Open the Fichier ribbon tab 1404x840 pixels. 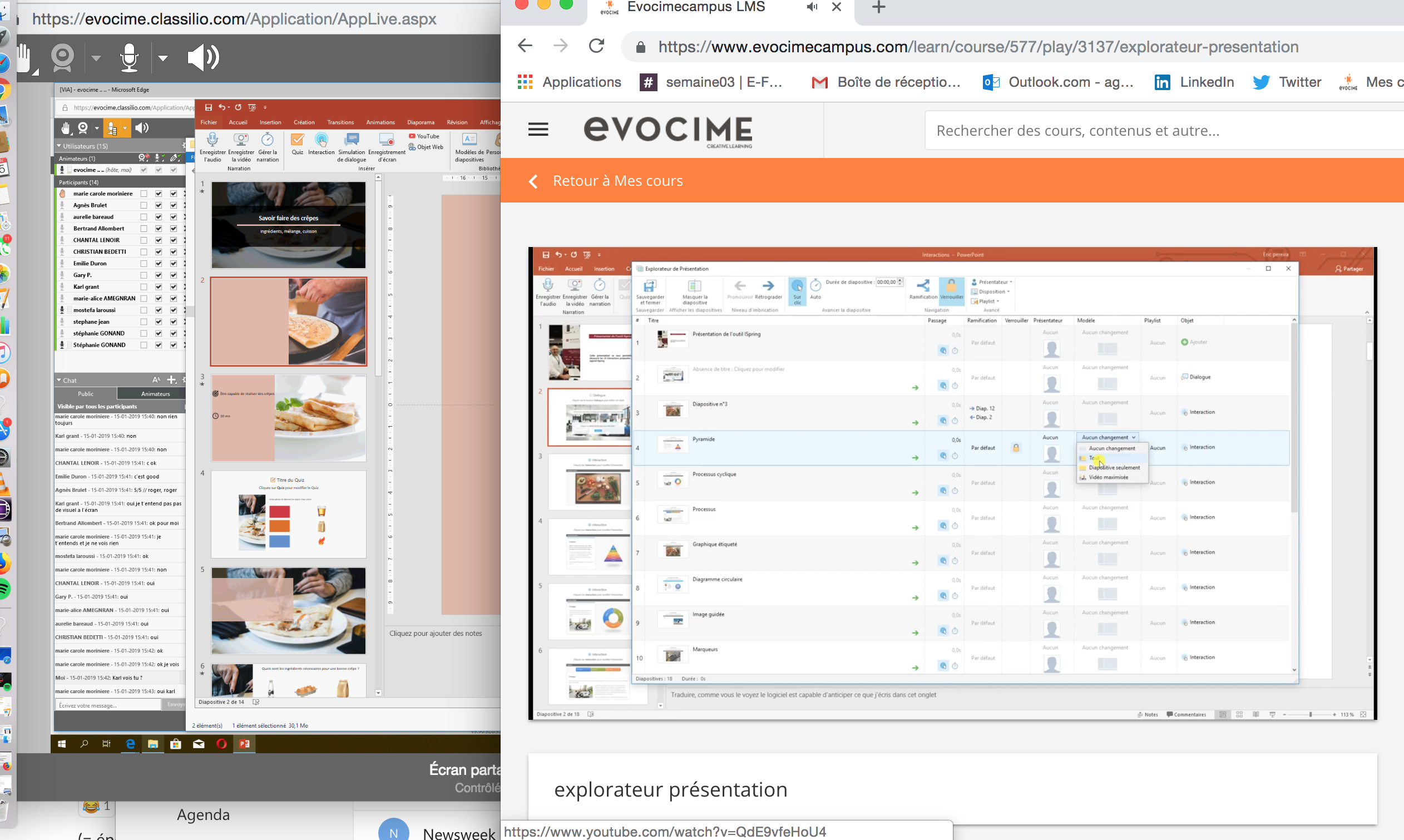point(208,122)
